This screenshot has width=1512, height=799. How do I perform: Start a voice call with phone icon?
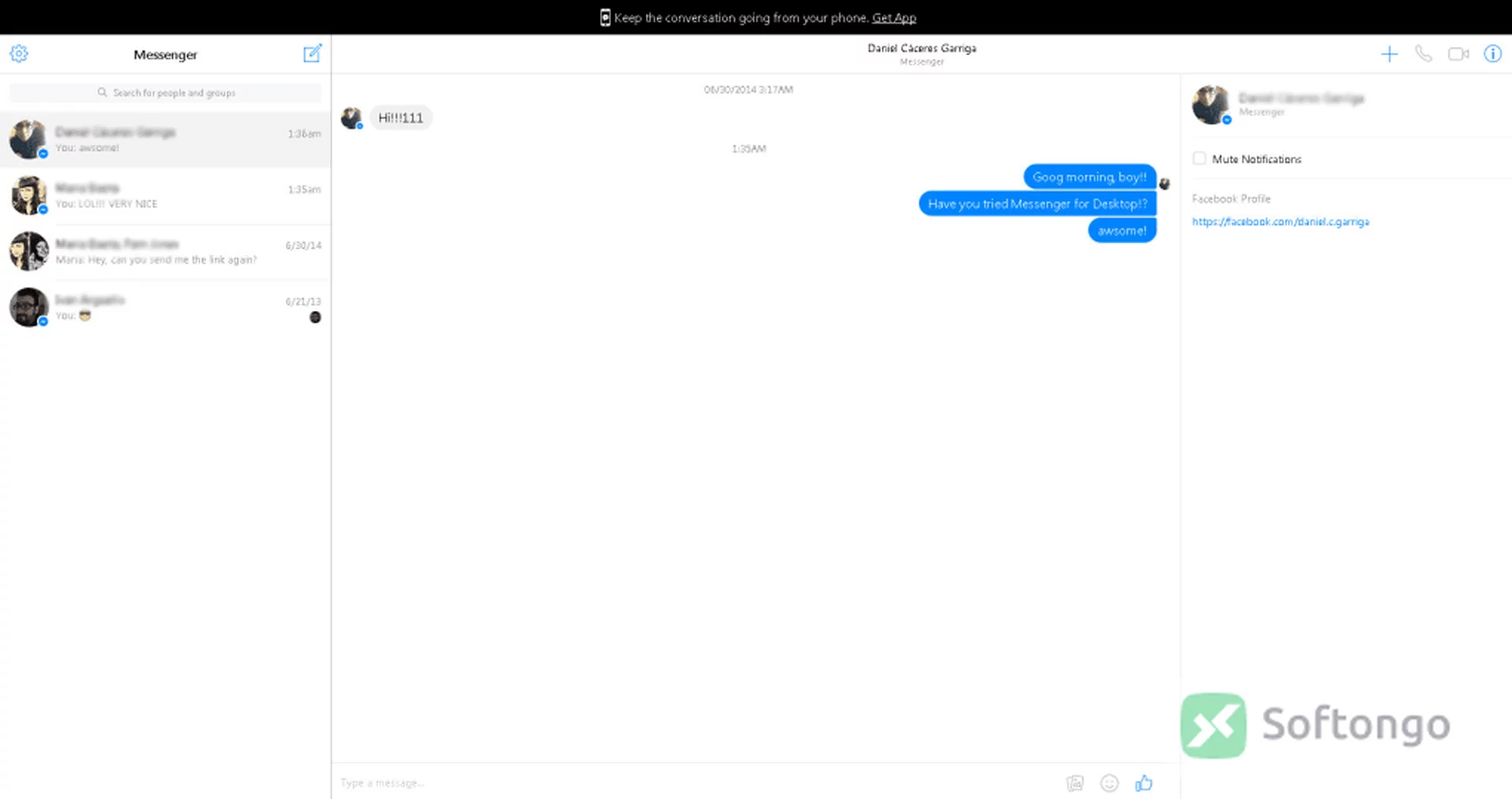click(x=1423, y=54)
